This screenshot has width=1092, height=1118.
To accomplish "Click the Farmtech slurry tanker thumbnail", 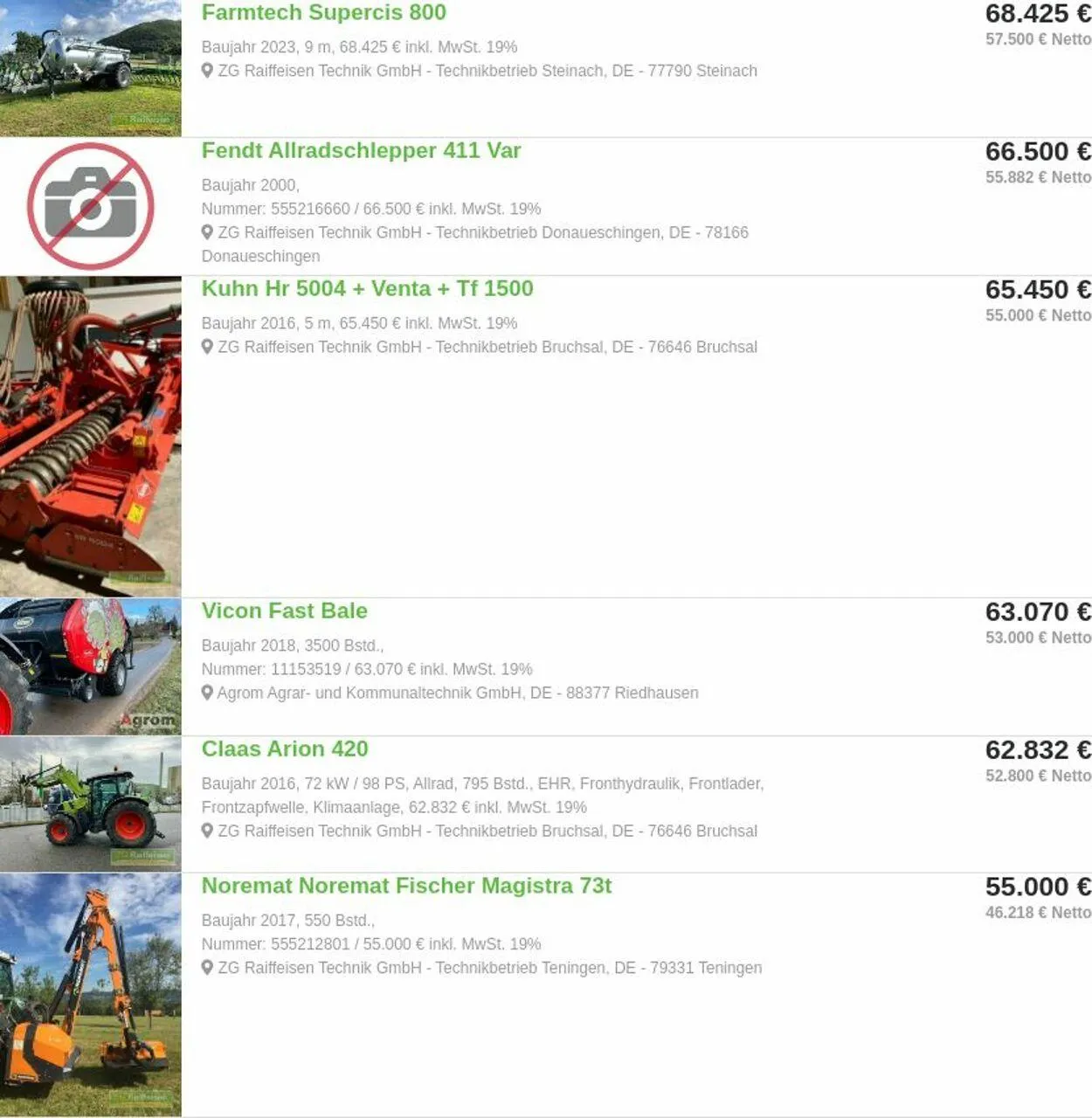I will tap(91, 68).
